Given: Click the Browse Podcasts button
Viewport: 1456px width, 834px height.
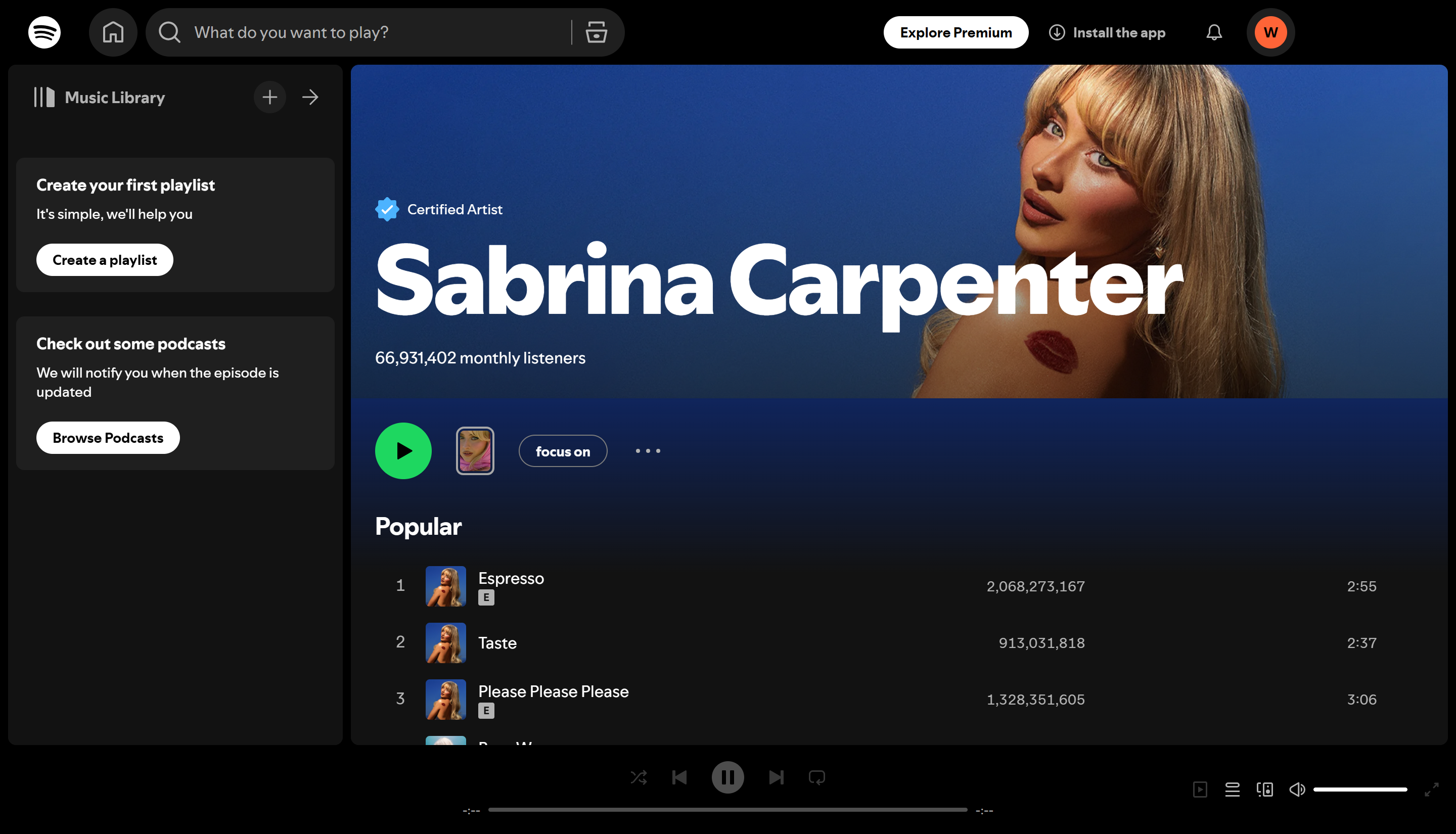Looking at the screenshot, I should point(108,438).
